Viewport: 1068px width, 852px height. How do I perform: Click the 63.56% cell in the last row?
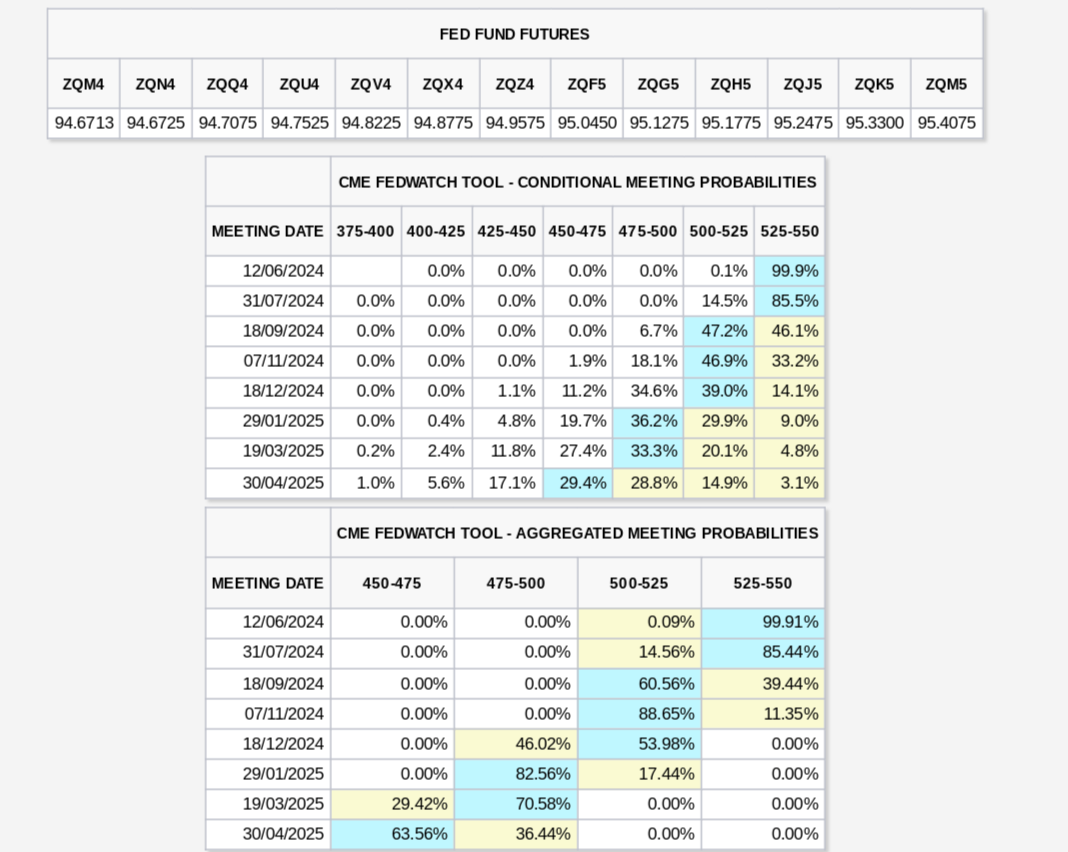pyautogui.click(x=392, y=834)
